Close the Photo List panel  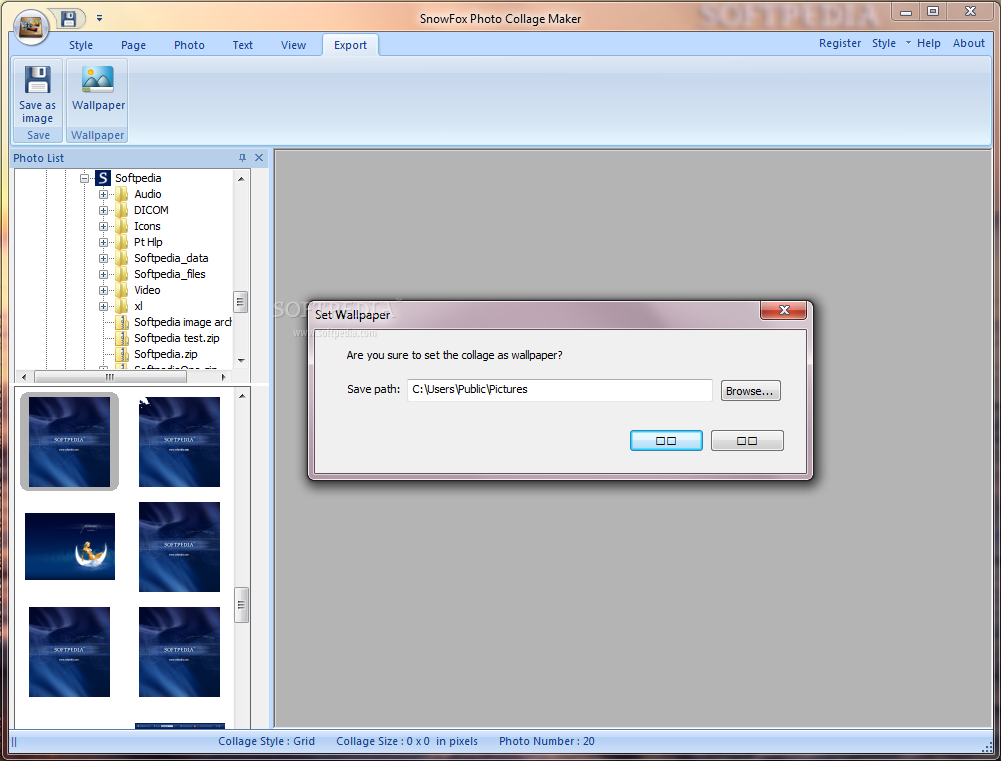[259, 158]
